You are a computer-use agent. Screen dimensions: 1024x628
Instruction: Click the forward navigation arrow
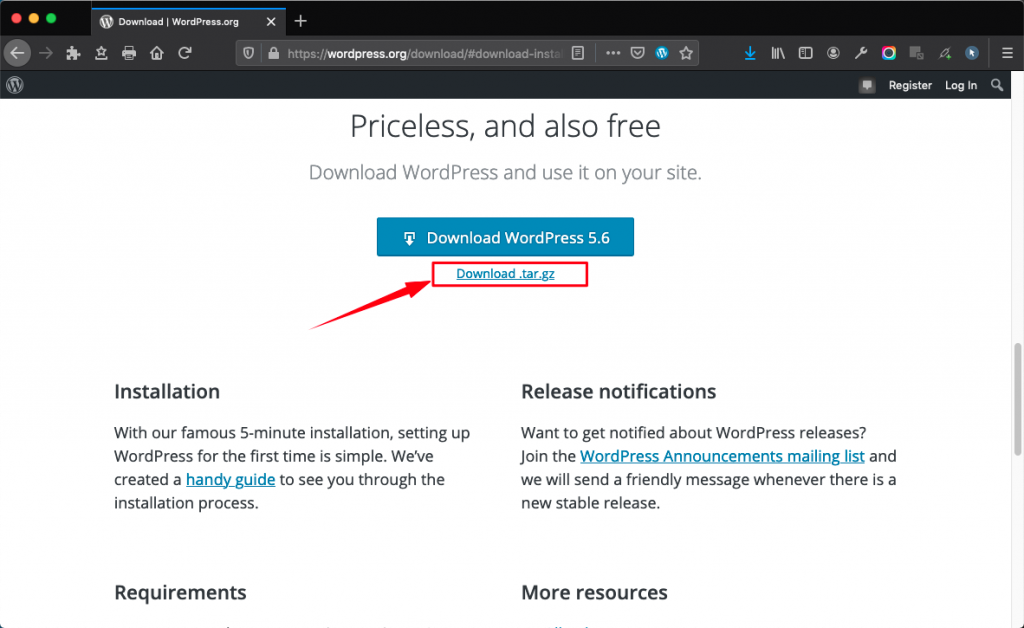coord(46,53)
